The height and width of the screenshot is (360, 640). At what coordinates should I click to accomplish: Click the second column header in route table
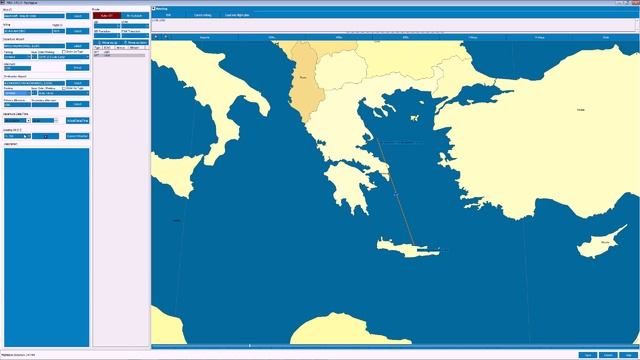(x=108, y=48)
